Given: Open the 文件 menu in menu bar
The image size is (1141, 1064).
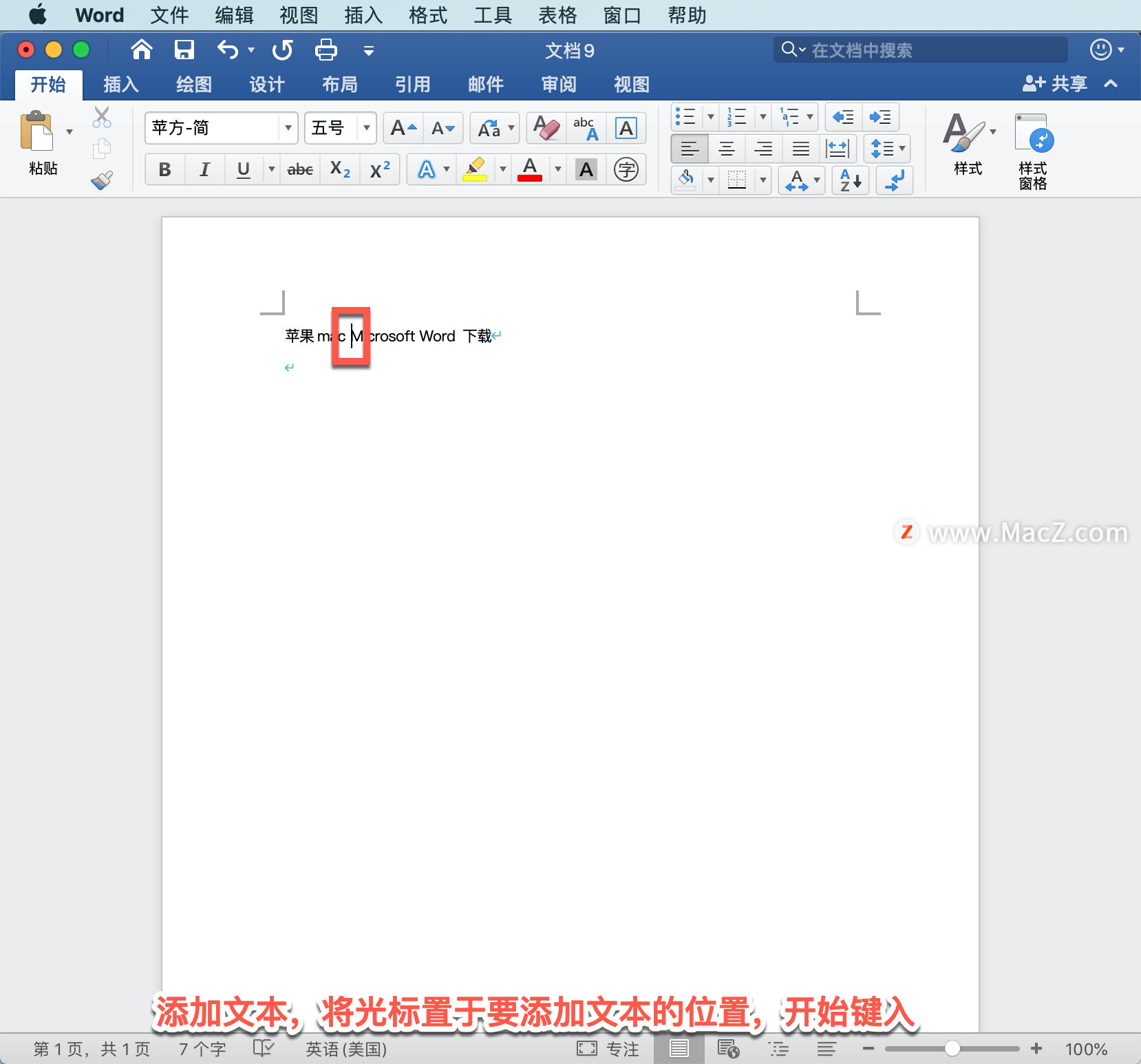Looking at the screenshot, I should click(169, 15).
